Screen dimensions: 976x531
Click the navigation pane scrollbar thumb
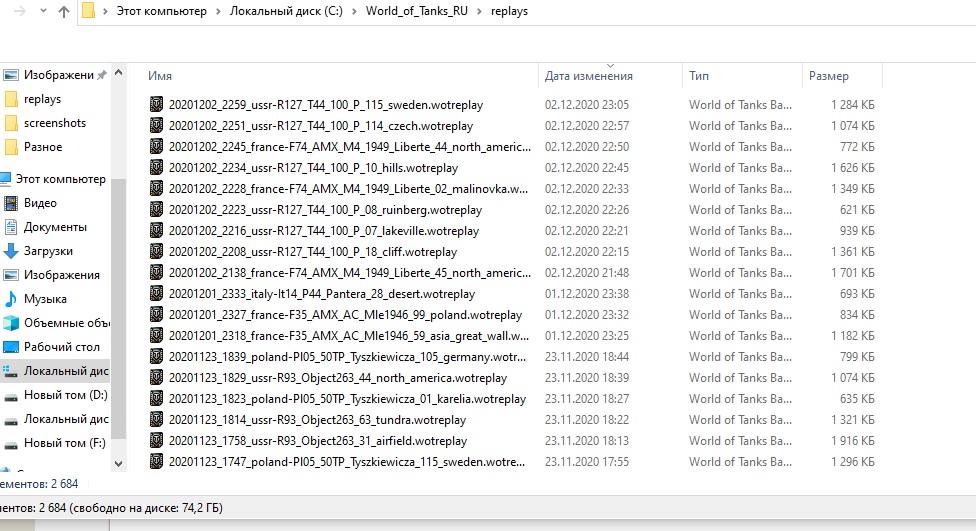click(x=118, y=308)
